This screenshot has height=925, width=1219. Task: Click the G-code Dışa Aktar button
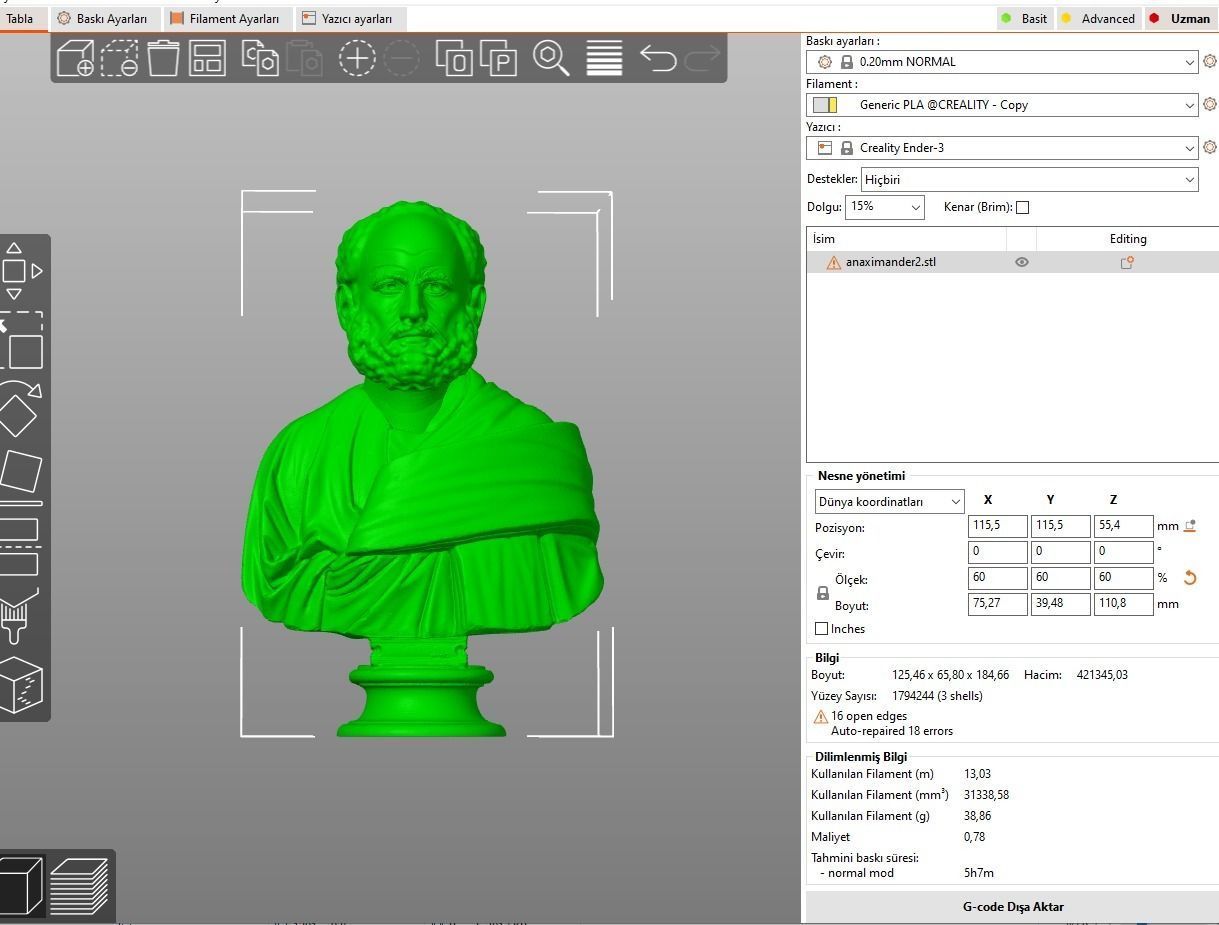[x=1012, y=907]
